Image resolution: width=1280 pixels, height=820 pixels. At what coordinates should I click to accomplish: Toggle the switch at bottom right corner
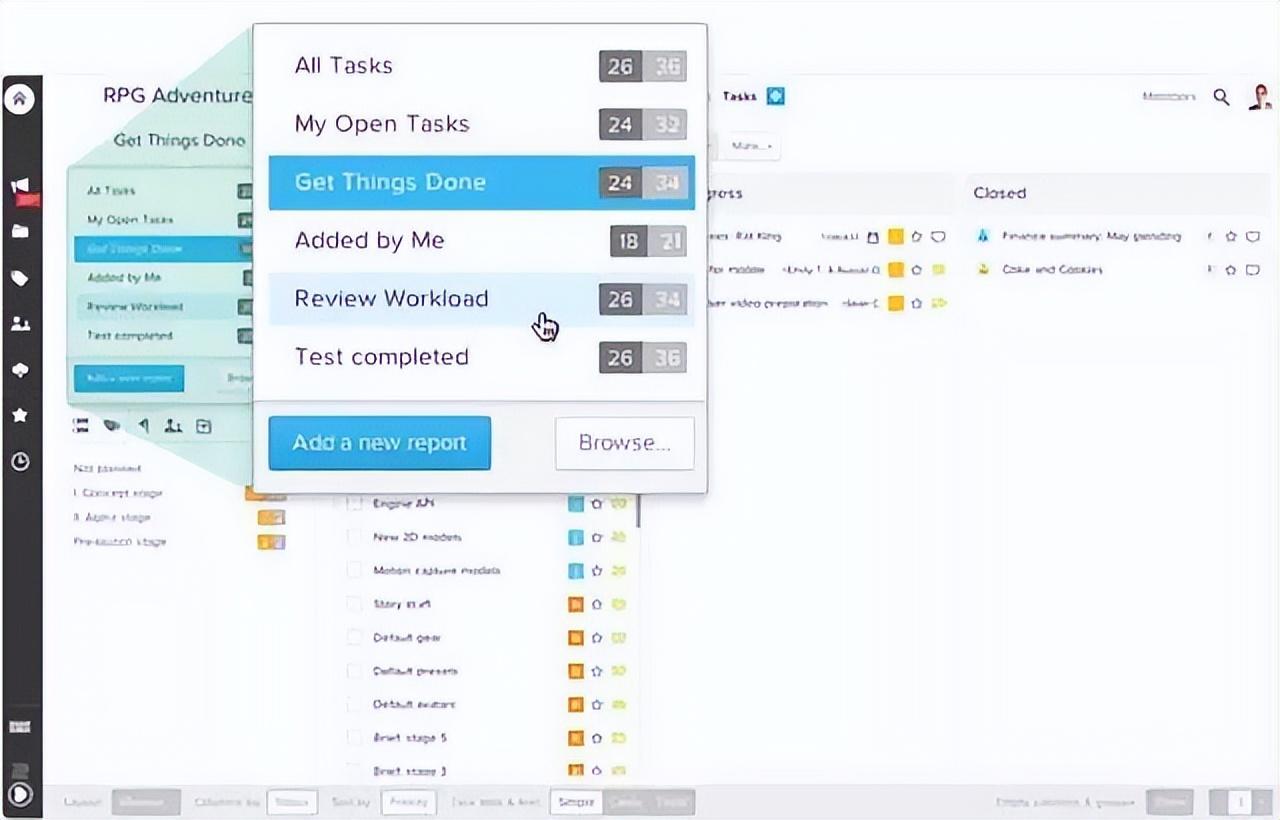coord(1239,802)
